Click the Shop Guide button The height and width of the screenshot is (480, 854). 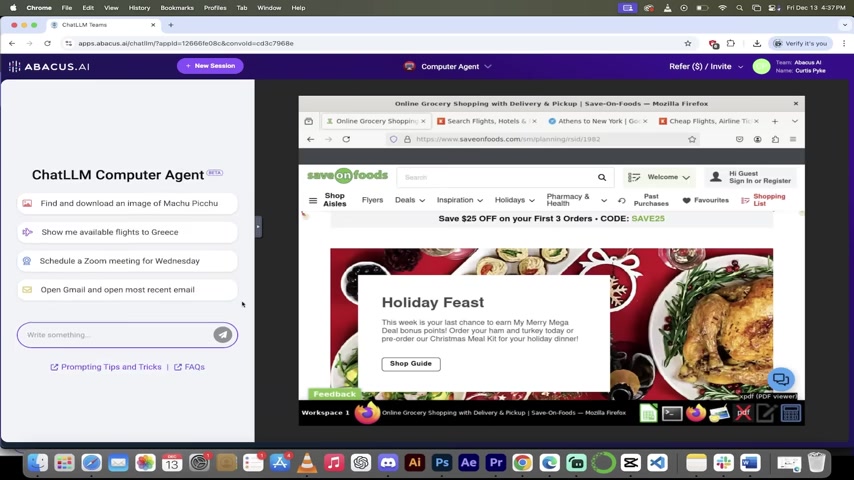411,364
